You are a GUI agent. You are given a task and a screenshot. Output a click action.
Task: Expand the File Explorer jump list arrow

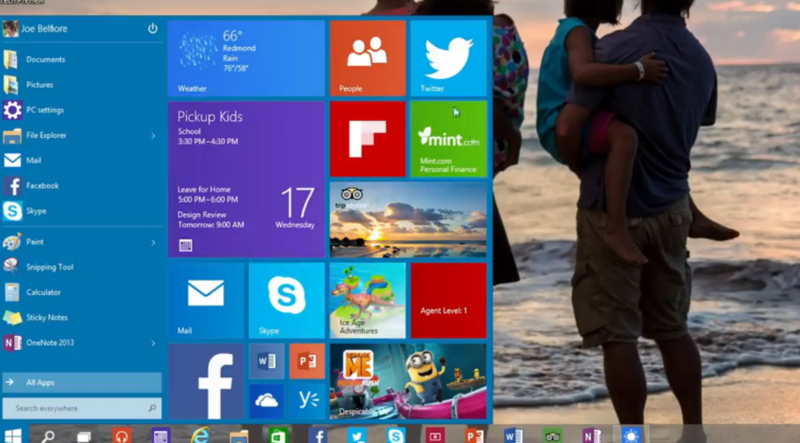[153, 136]
